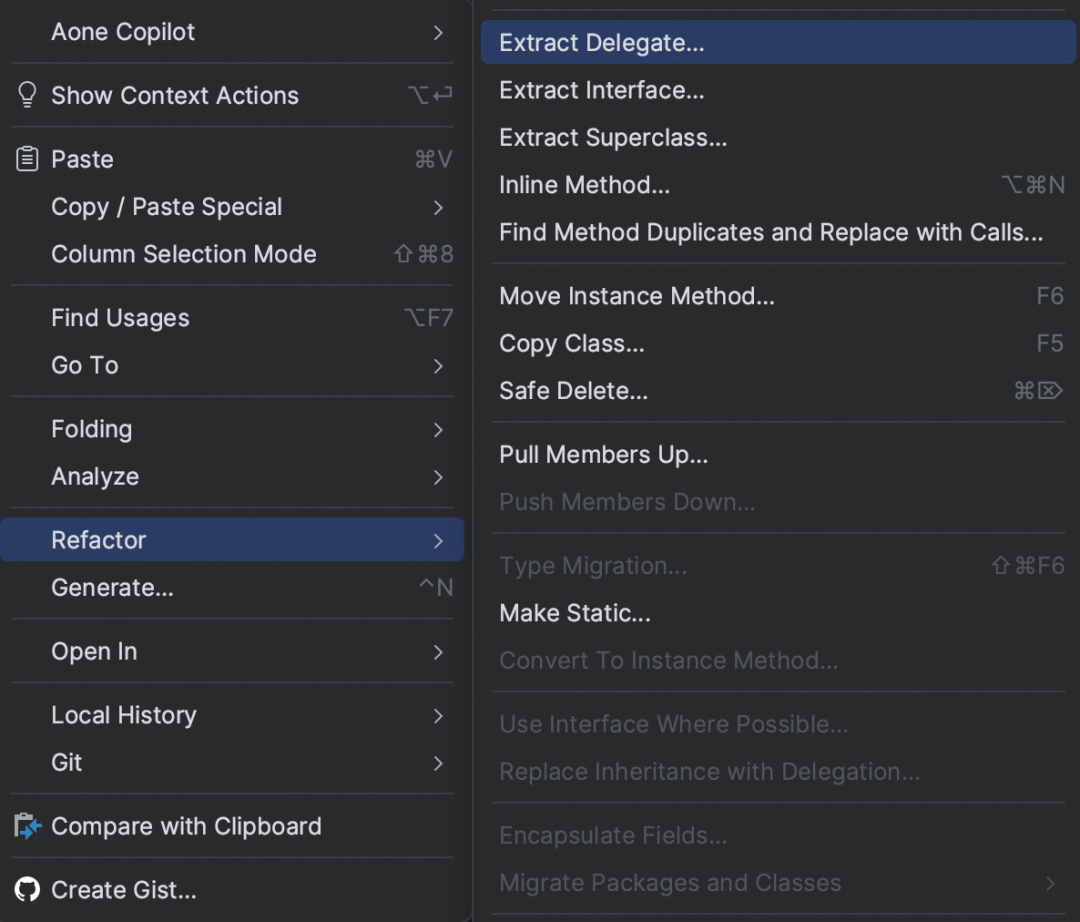This screenshot has width=1080, height=922.
Task: Toggle Column Selection Mode
Action: point(232,254)
